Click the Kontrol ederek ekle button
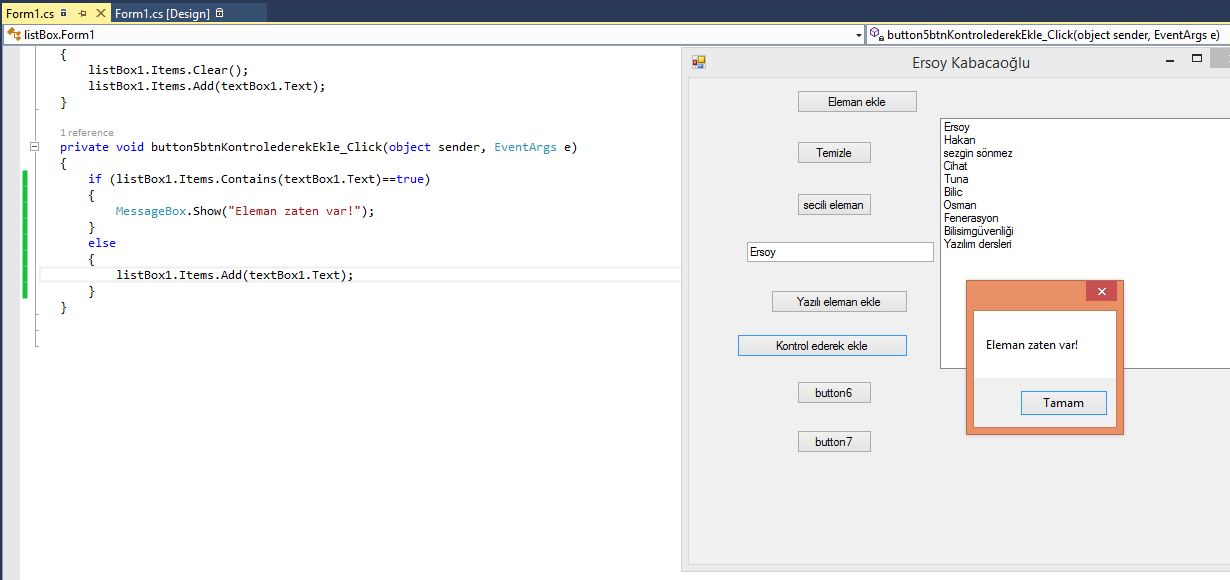The height and width of the screenshot is (580, 1230). (822, 346)
